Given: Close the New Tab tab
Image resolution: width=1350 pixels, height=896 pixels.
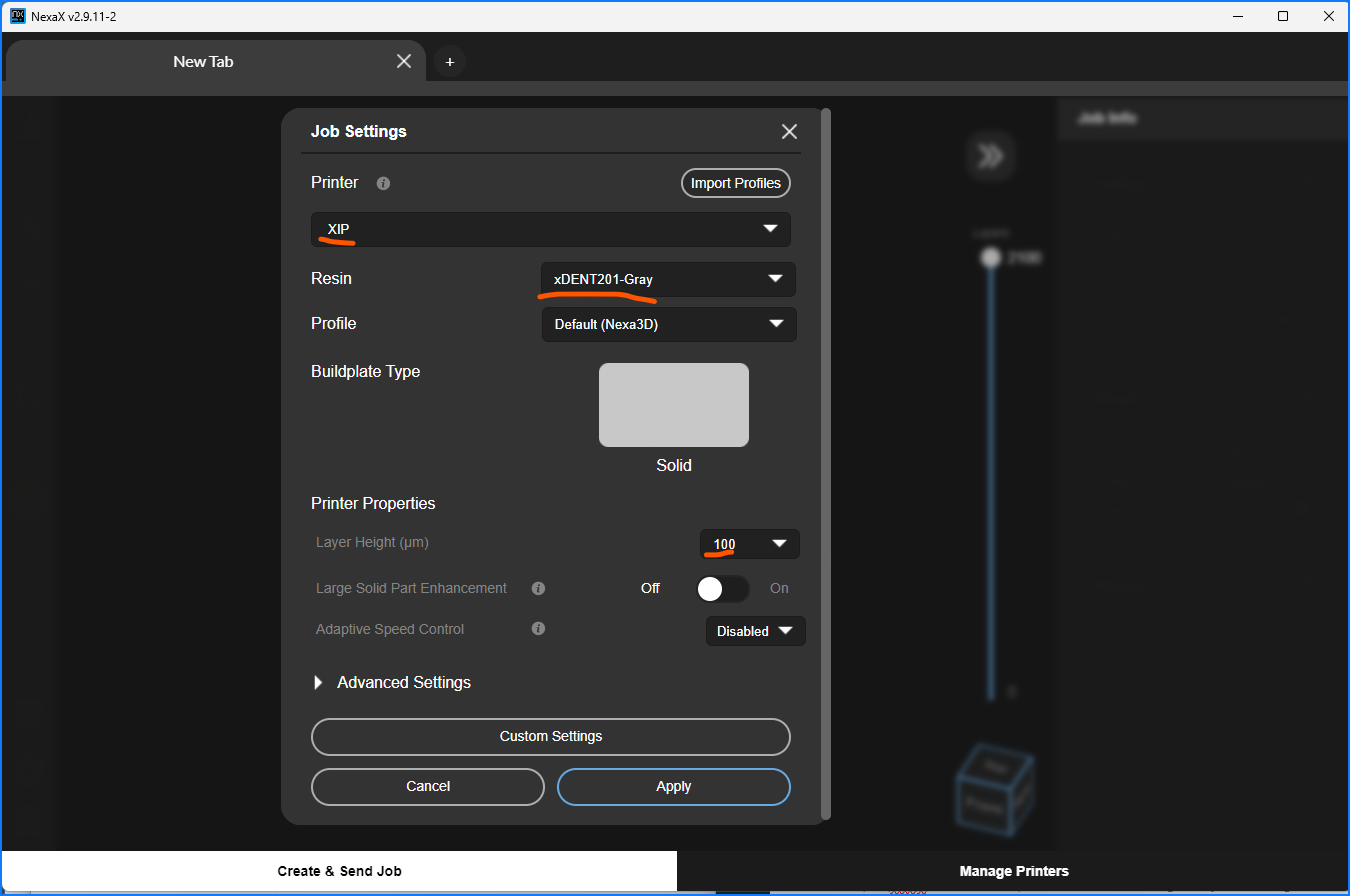Looking at the screenshot, I should [404, 61].
